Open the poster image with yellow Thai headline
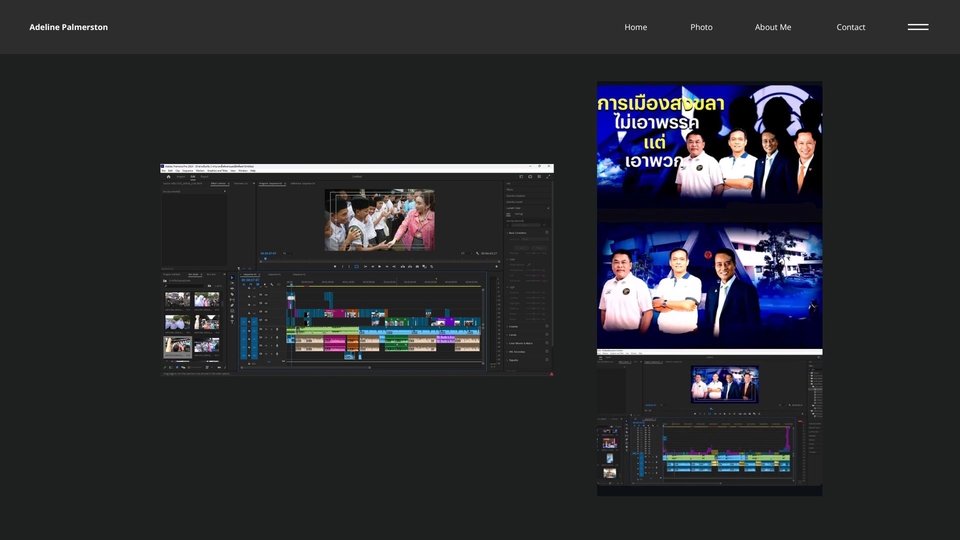Screen dimensions: 960x540 710,144
